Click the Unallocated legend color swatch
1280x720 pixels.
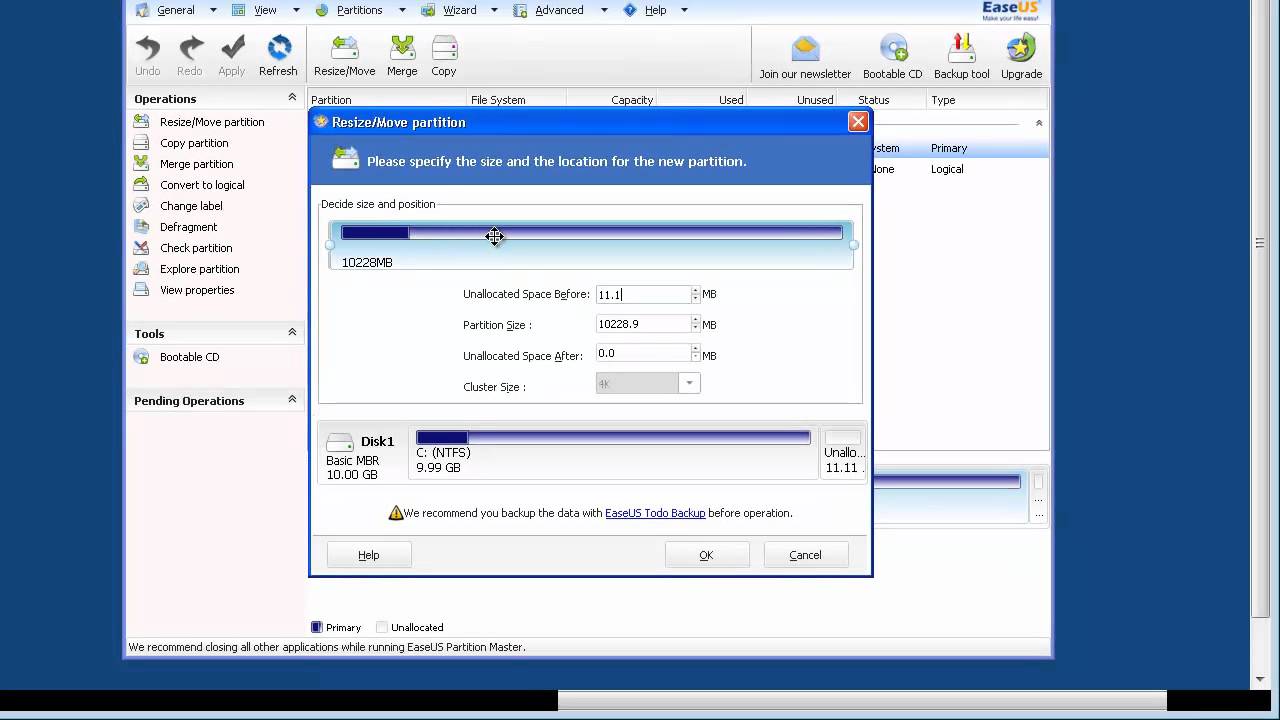point(382,628)
